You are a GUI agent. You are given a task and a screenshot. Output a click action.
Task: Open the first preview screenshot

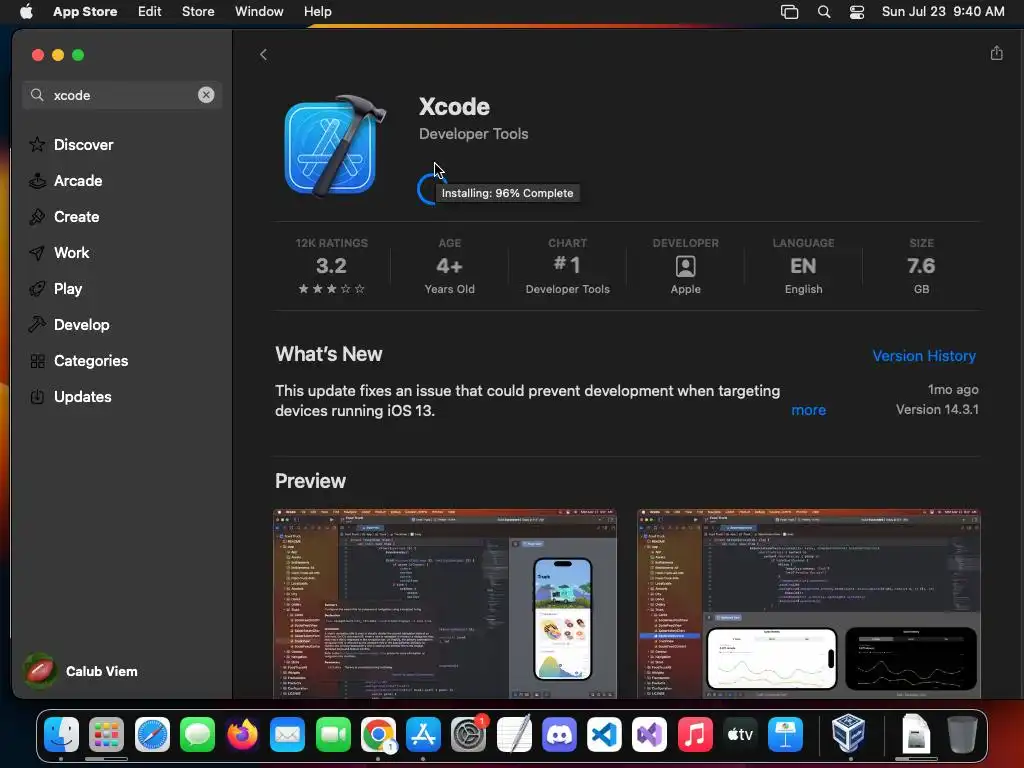445,604
